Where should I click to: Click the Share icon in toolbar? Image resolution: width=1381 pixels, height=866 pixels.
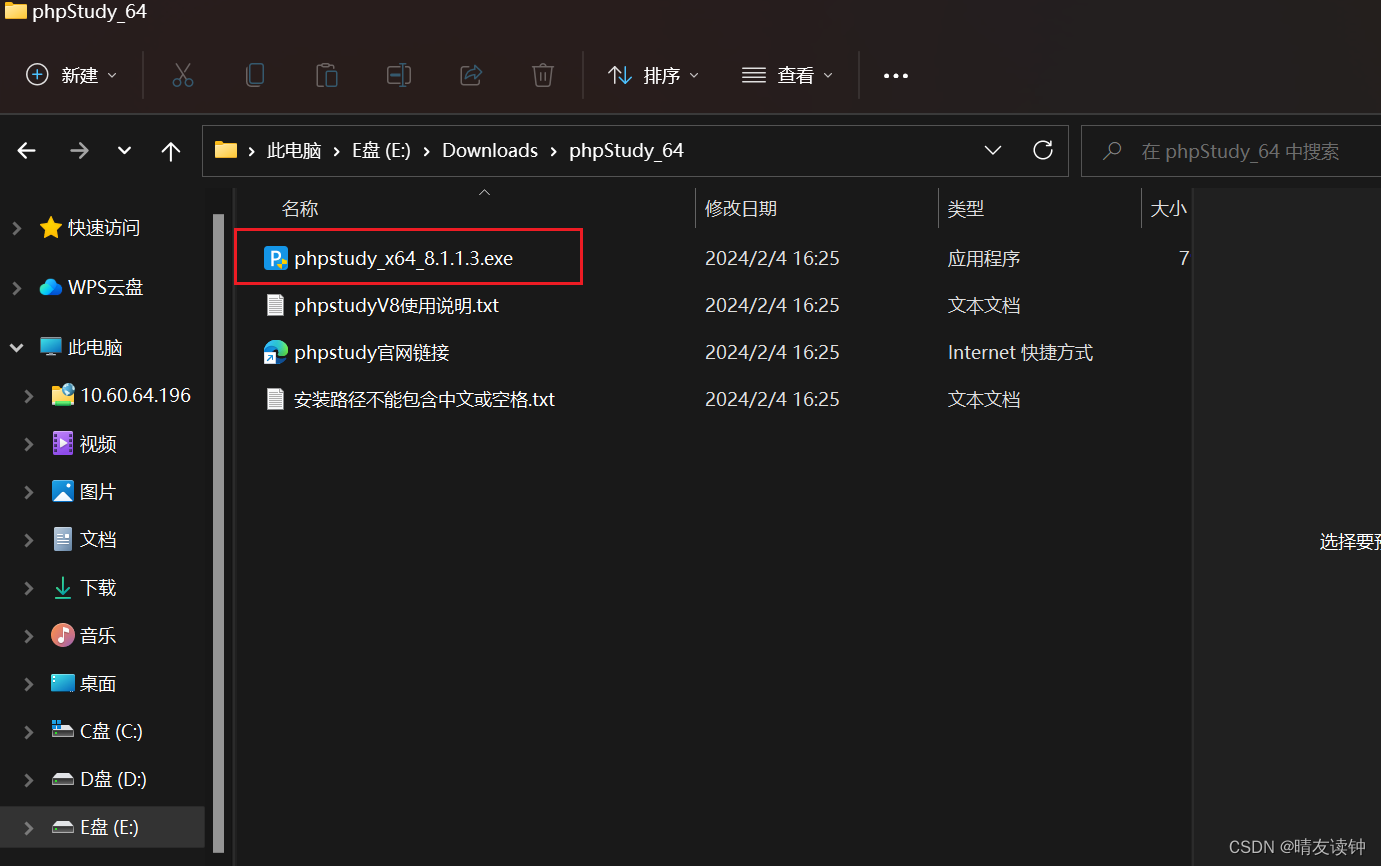point(471,75)
